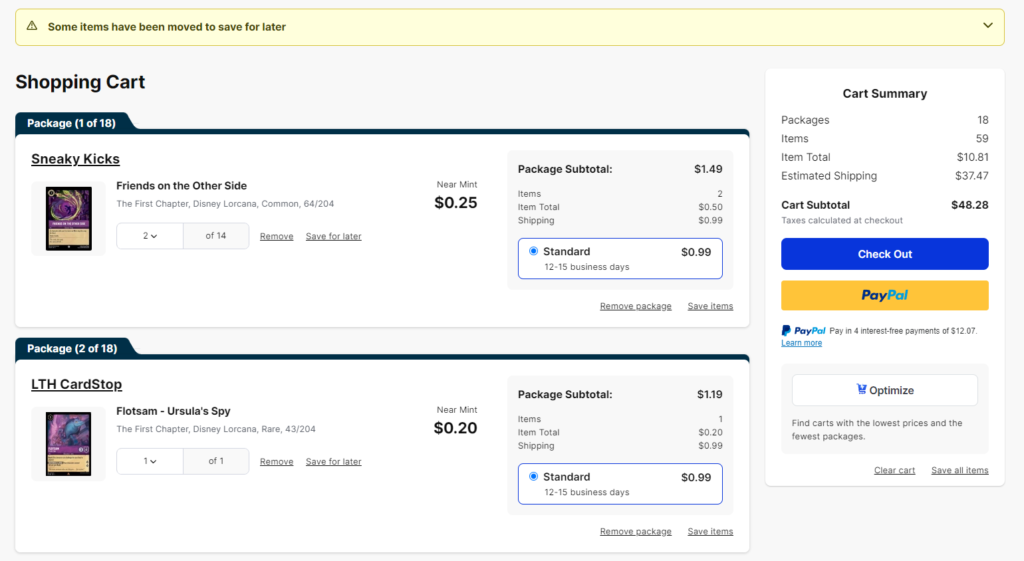This screenshot has height=561, width=1024.
Task: Click the Package (2 of 18) tab header
Action: 72,348
